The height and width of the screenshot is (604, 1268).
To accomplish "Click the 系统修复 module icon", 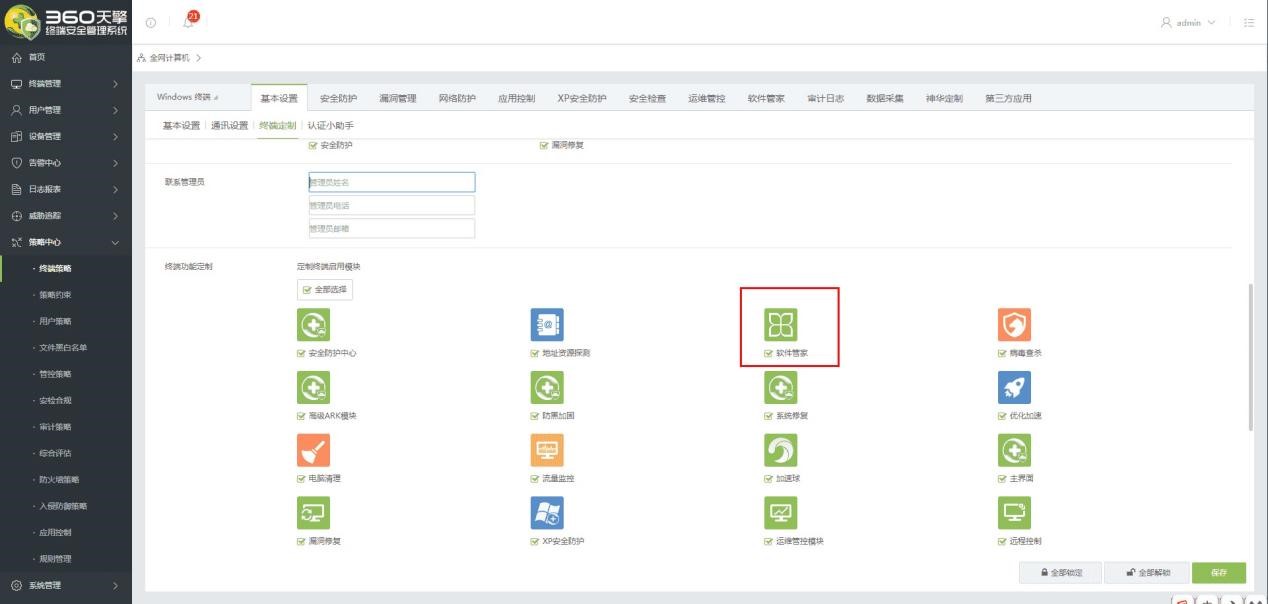I will [780, 387].
